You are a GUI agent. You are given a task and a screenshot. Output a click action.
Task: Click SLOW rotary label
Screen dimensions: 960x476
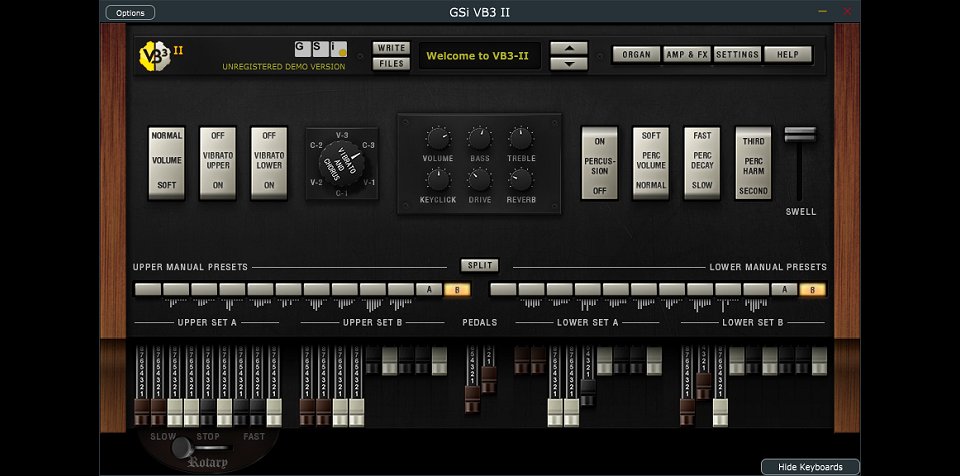coord(163,437)
